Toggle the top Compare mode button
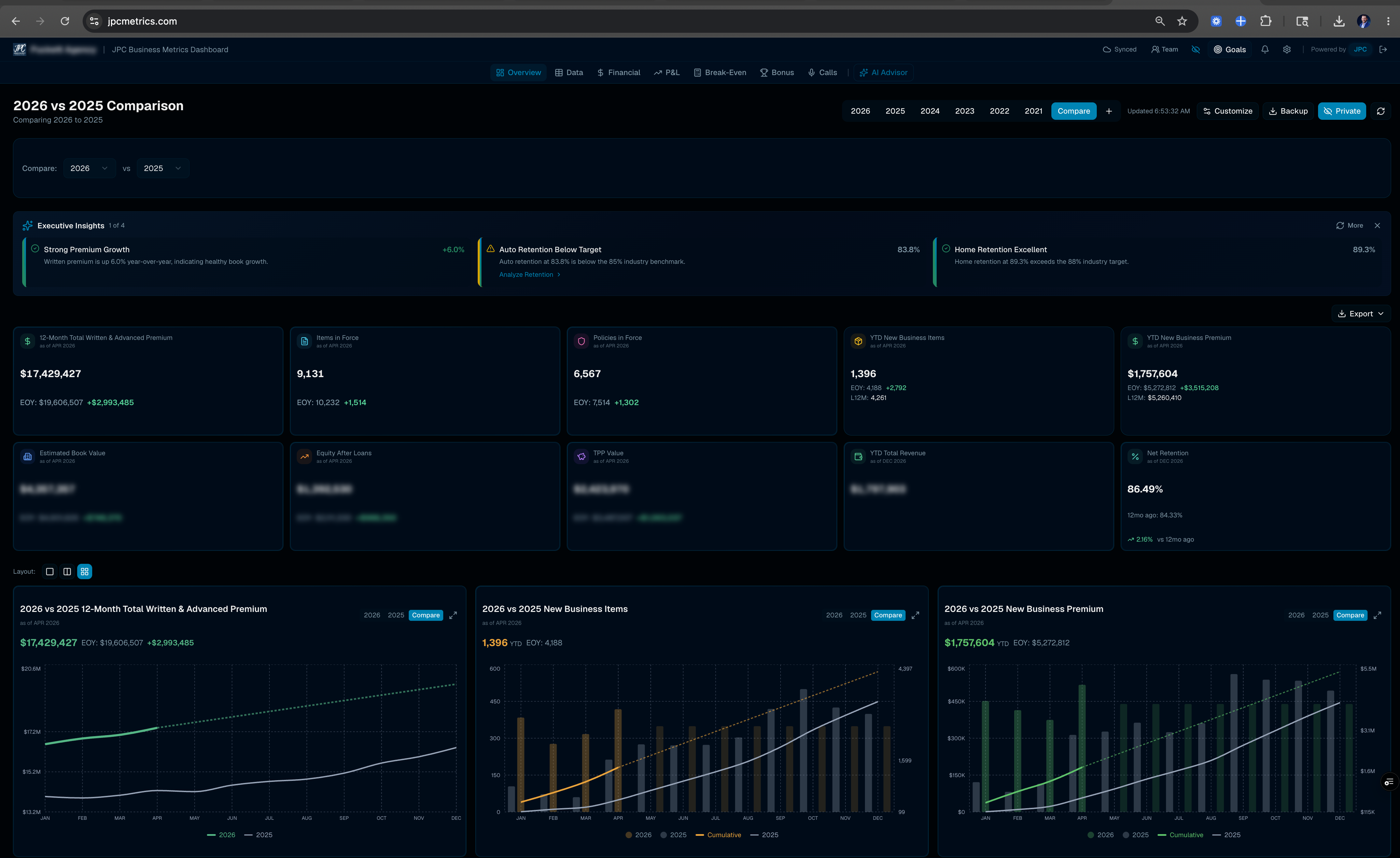This screenshot has height=858, width=1400. 1073,111
